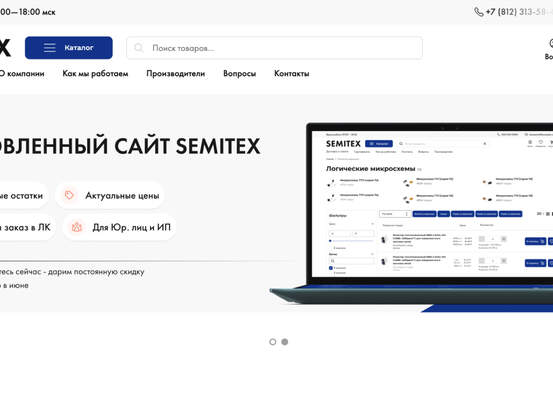Open the Каталог menu button
553x411 pixels.
[69, 48]
